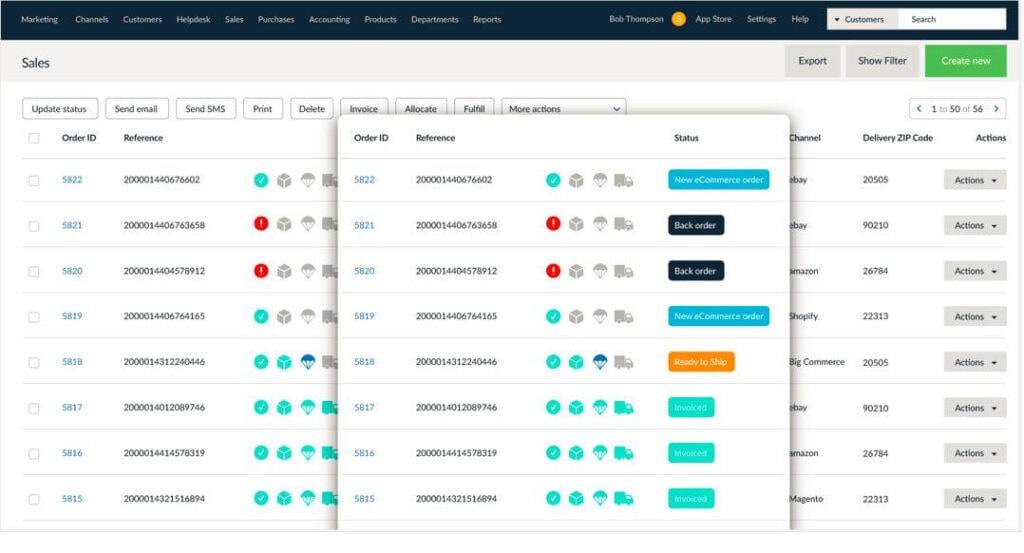The height and width of the screenshot is (553, 1024).
Task: Open Actions dropdown for order 5817 row
Action: 974,408
